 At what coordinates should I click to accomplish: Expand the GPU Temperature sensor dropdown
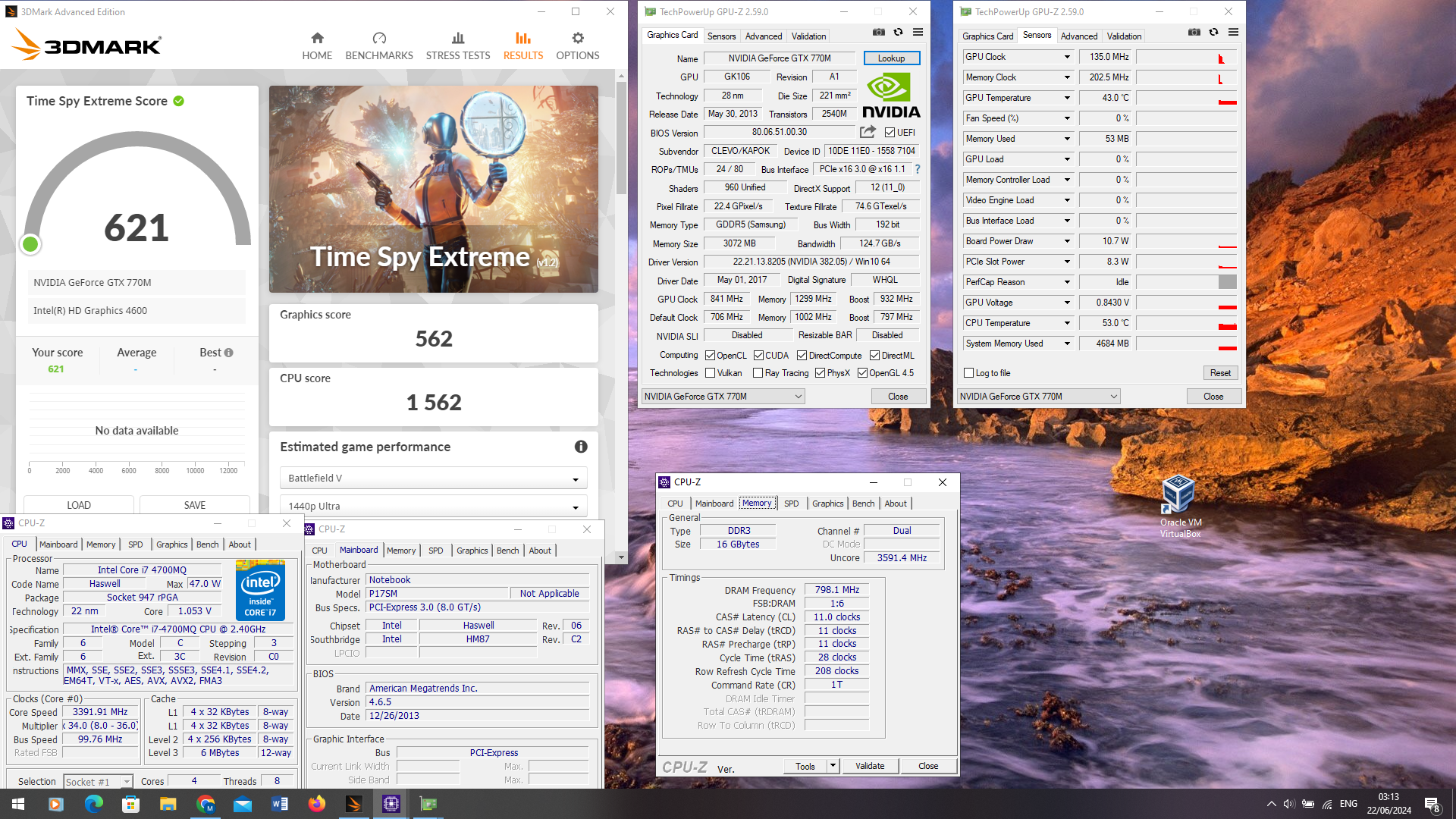point(1067,98)
